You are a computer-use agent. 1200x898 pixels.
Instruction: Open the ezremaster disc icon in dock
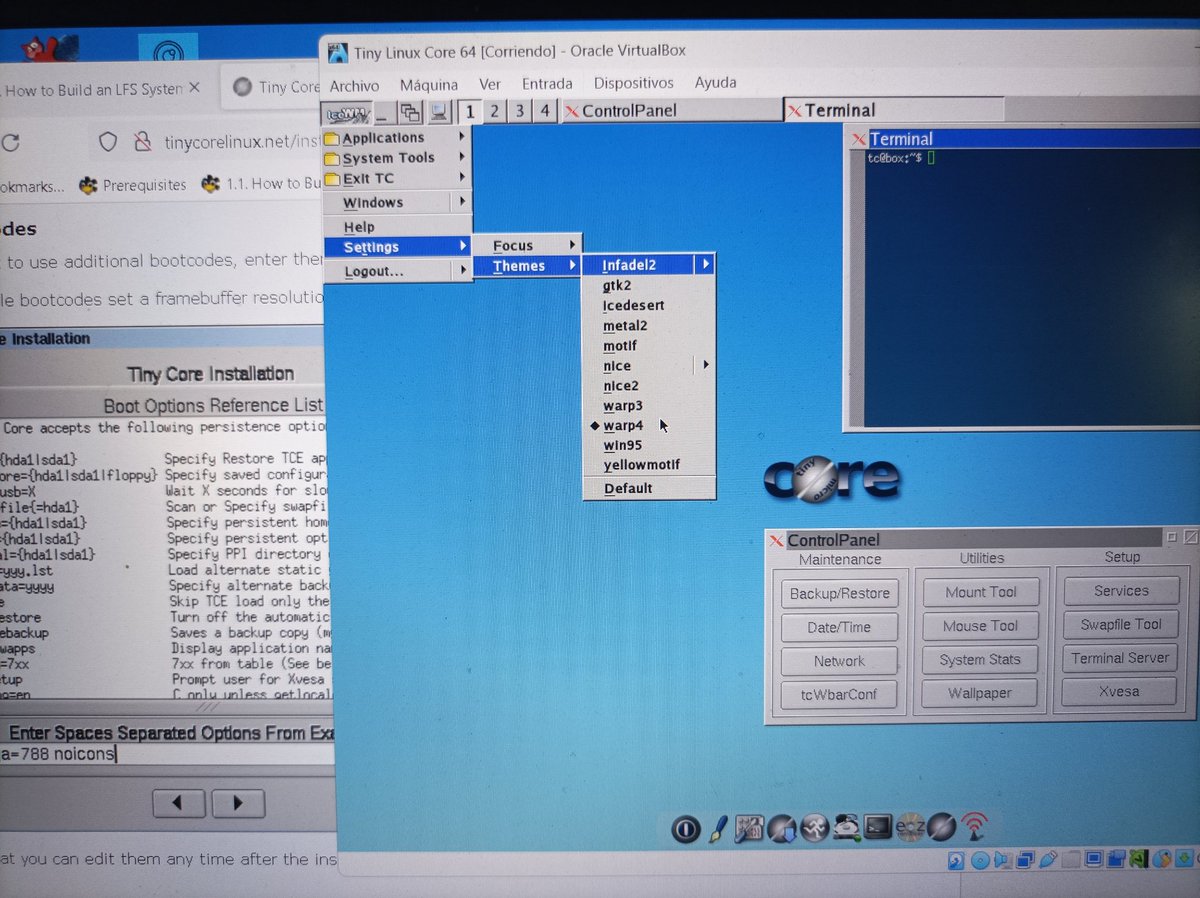910,827
